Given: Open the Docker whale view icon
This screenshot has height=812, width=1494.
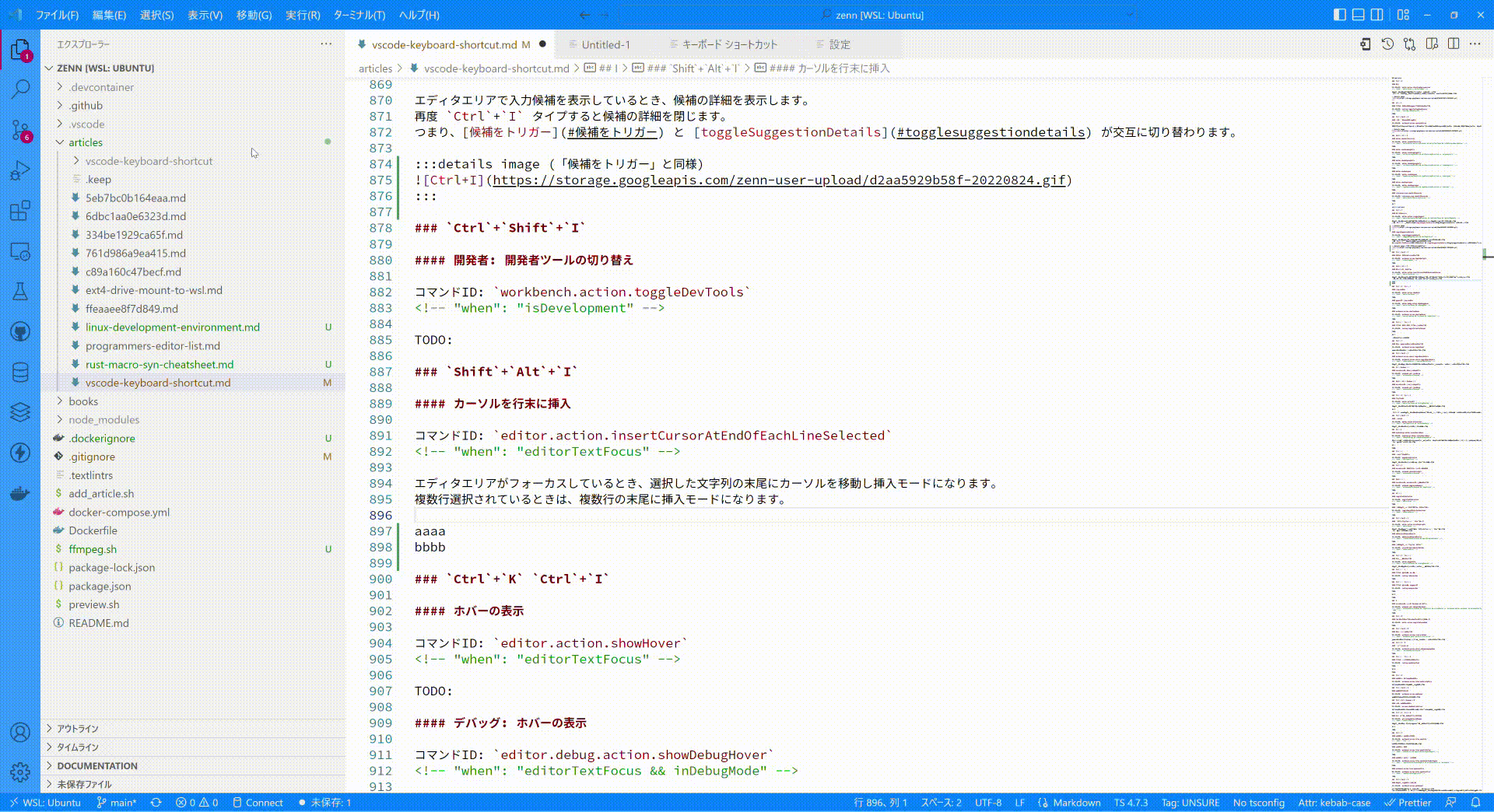Looking at the screenshot, I should click(x=20, y=494).
